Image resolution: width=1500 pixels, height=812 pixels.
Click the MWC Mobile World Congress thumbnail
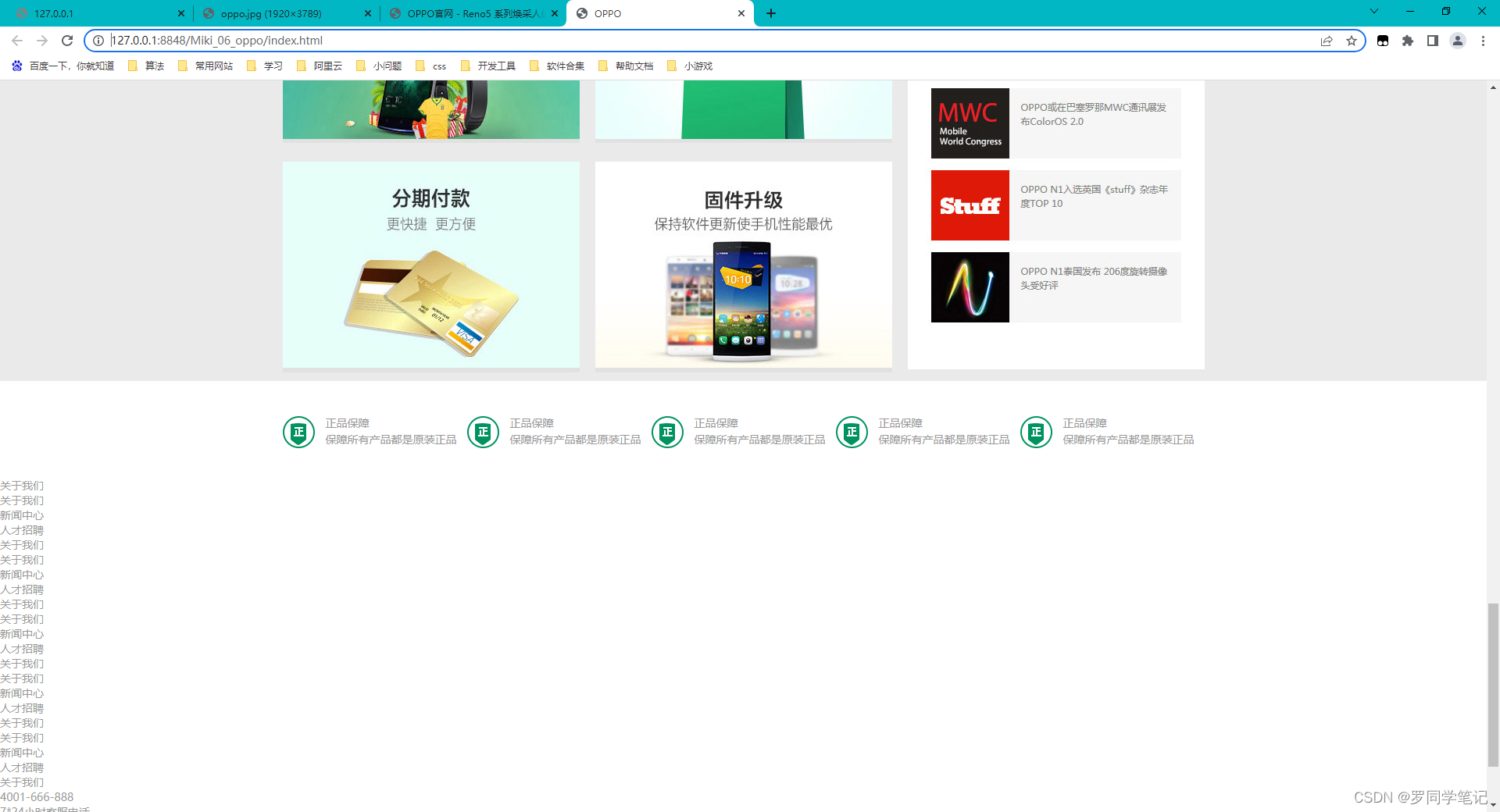970,123
